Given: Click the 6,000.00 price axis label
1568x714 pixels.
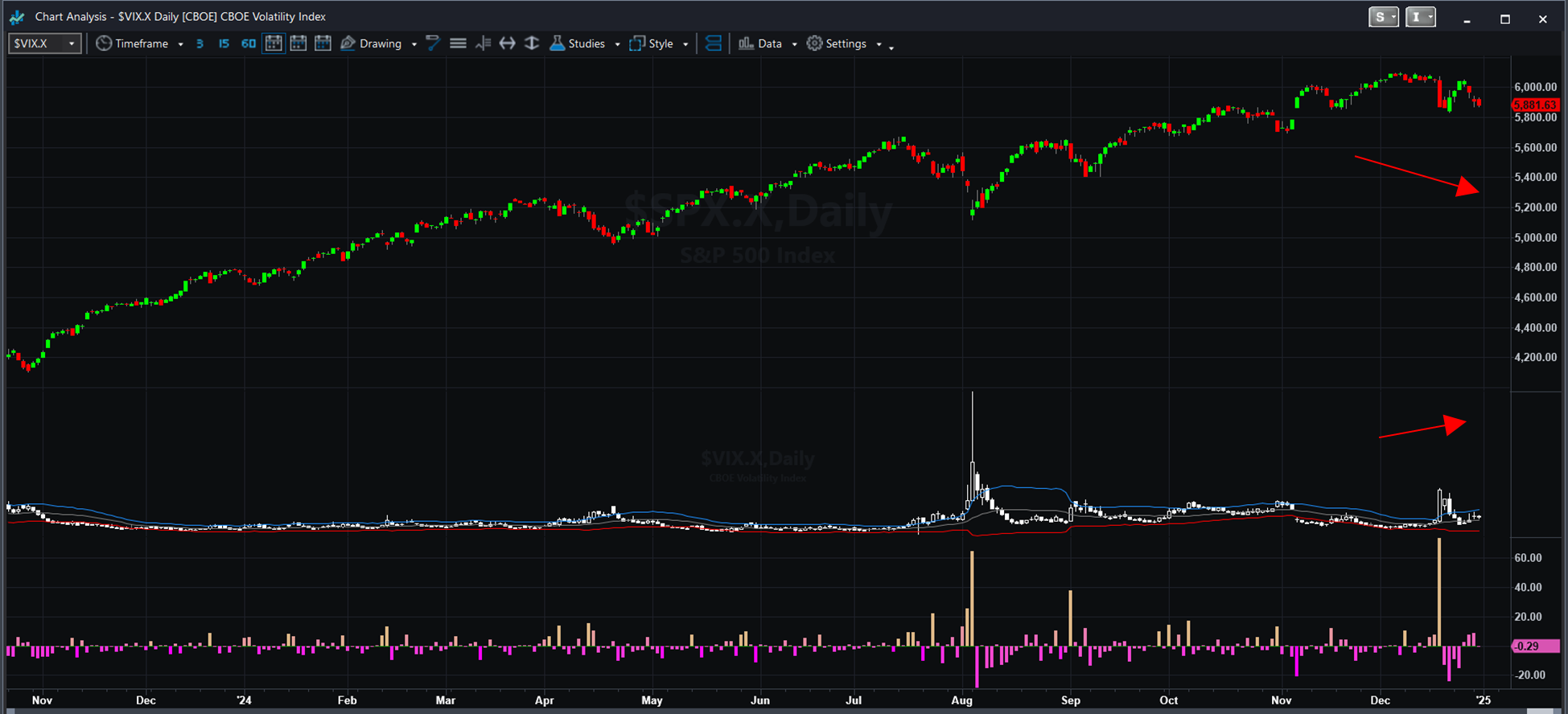Looking at the screenshot, I should pos(1535,87).
